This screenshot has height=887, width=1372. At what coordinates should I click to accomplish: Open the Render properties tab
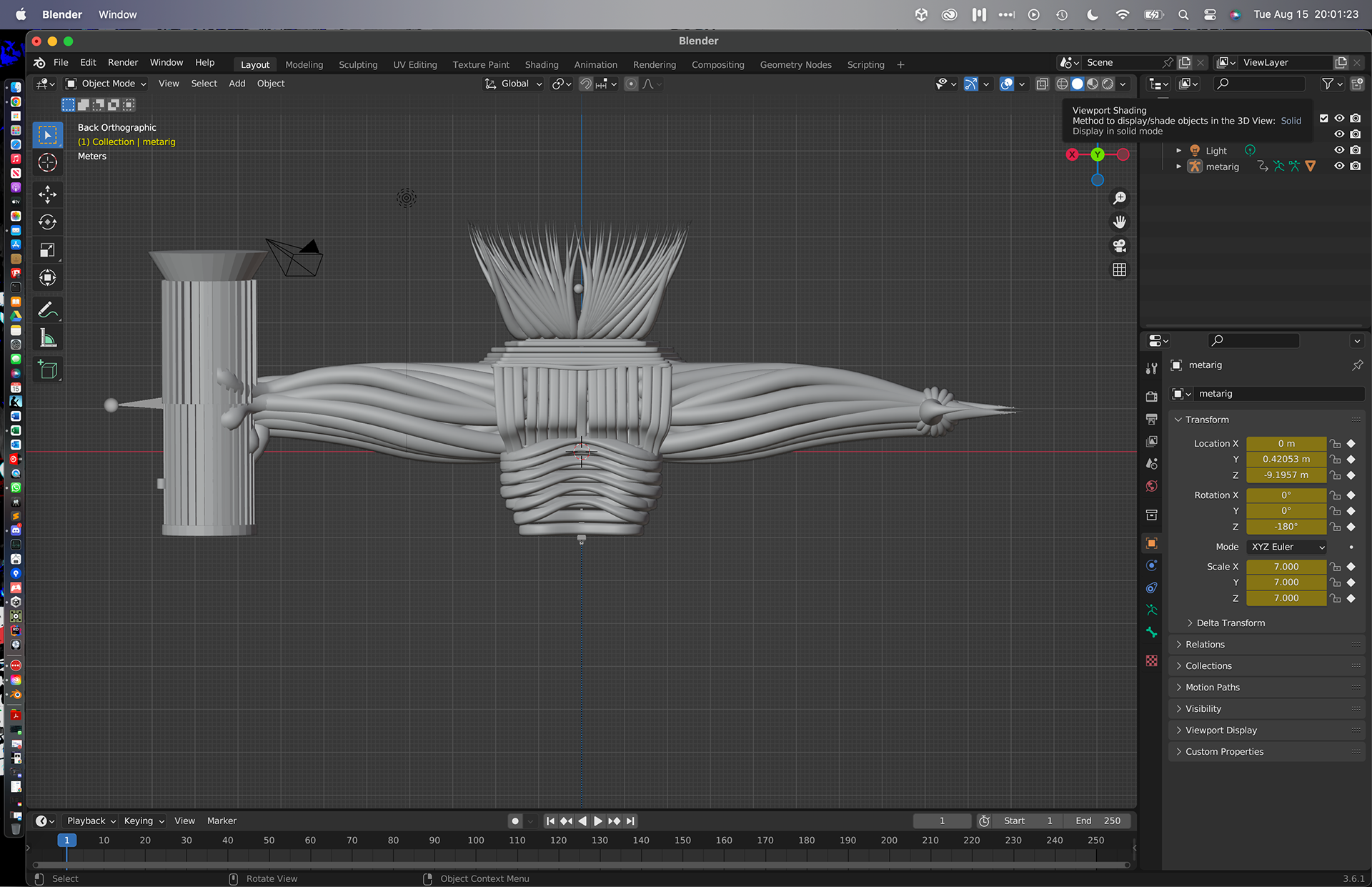coord(1151,396)
